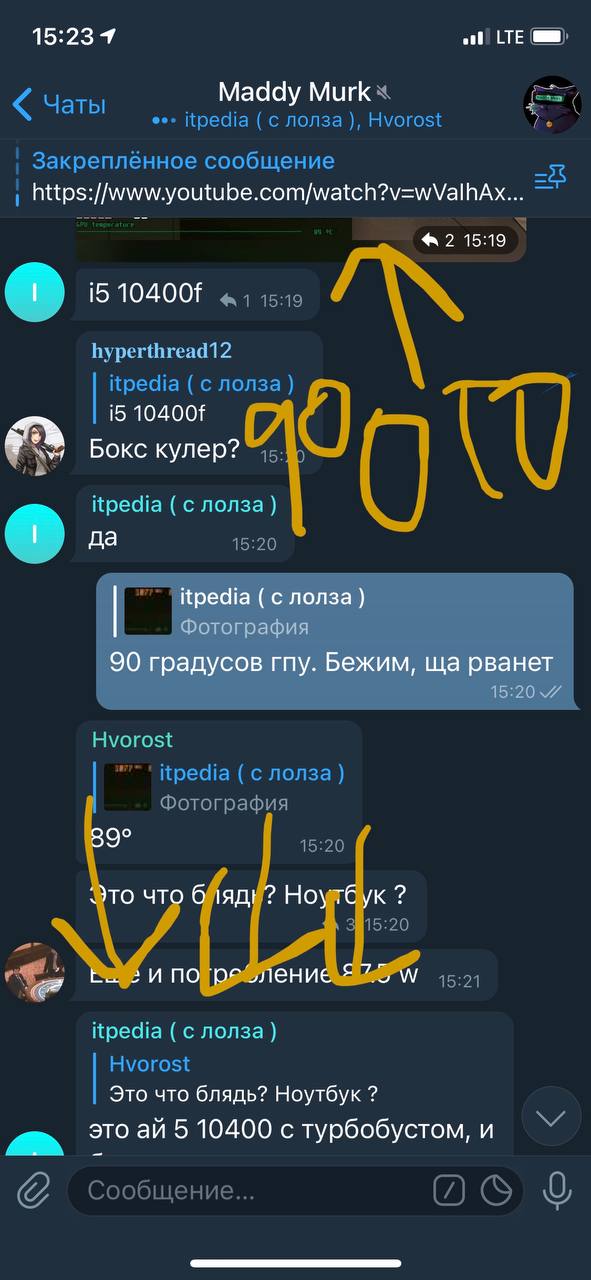Tap itpedia's avatar next to i5 10400f
Viewport: 591px width, 1280px height.
pyautogui.click(x=35, y=292)
